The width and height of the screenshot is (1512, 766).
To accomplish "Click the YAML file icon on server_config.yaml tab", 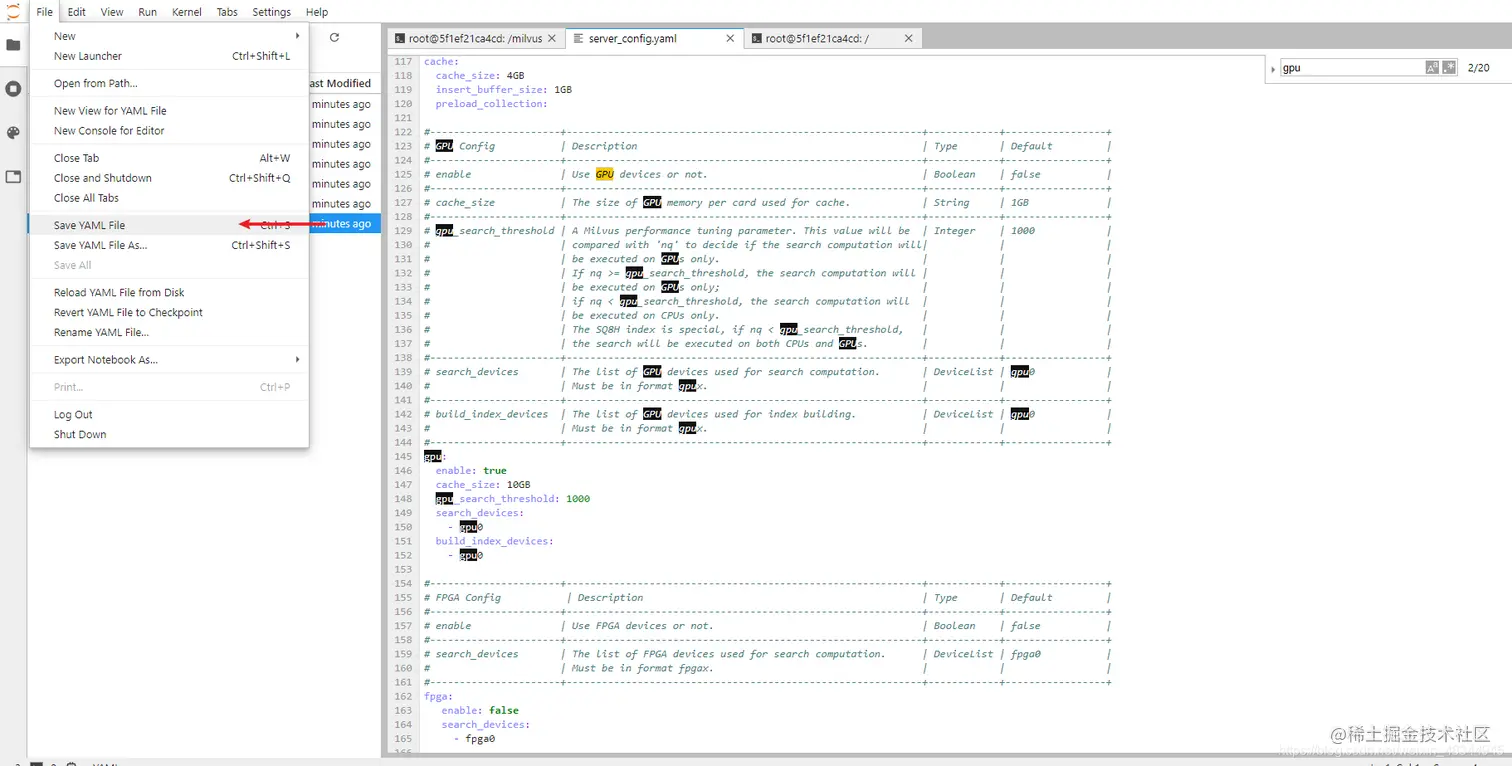I will (577, 39).
